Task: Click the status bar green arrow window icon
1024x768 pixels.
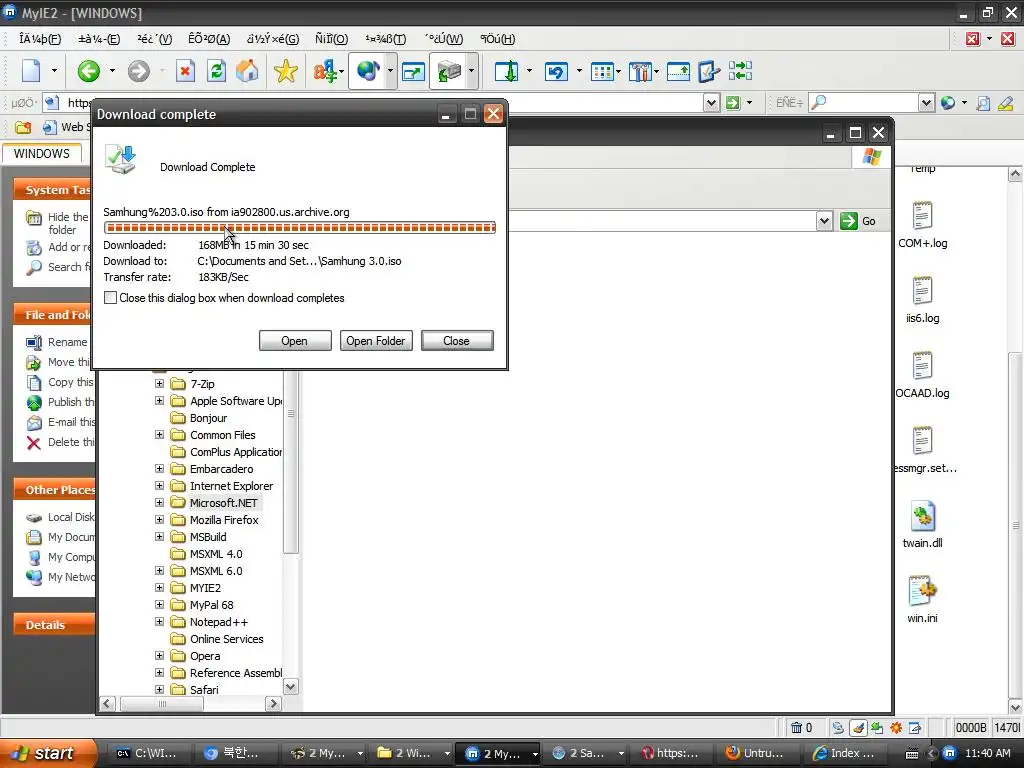Action: [877, 728]
